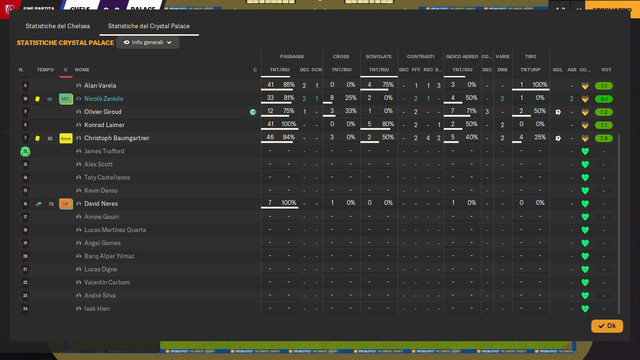
Task: Click David Neres' orange position badge
Action: [66, 204]
